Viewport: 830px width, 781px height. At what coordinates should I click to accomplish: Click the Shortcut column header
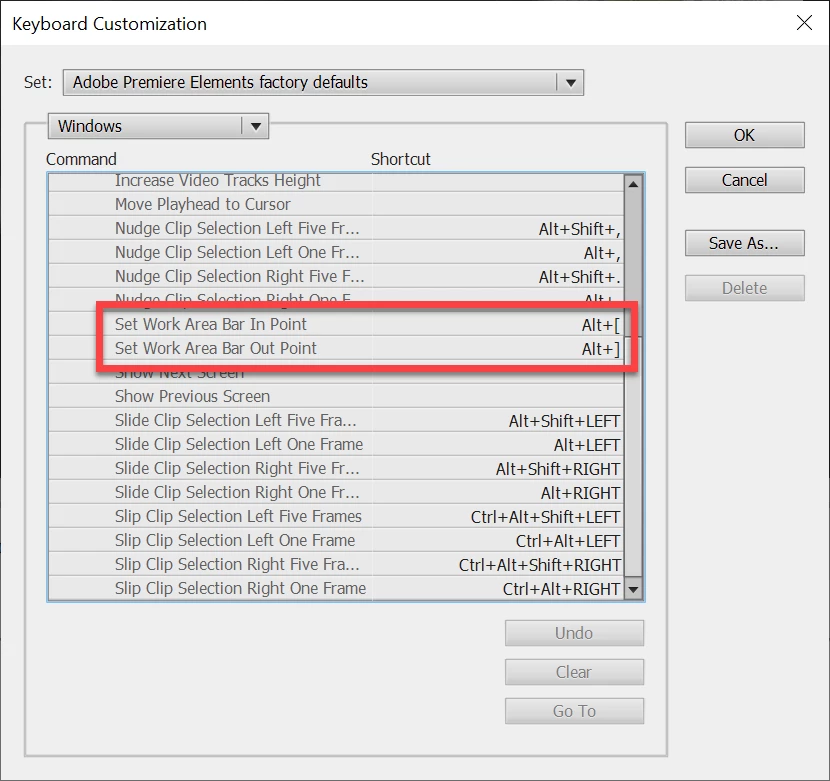coord(401,159)
